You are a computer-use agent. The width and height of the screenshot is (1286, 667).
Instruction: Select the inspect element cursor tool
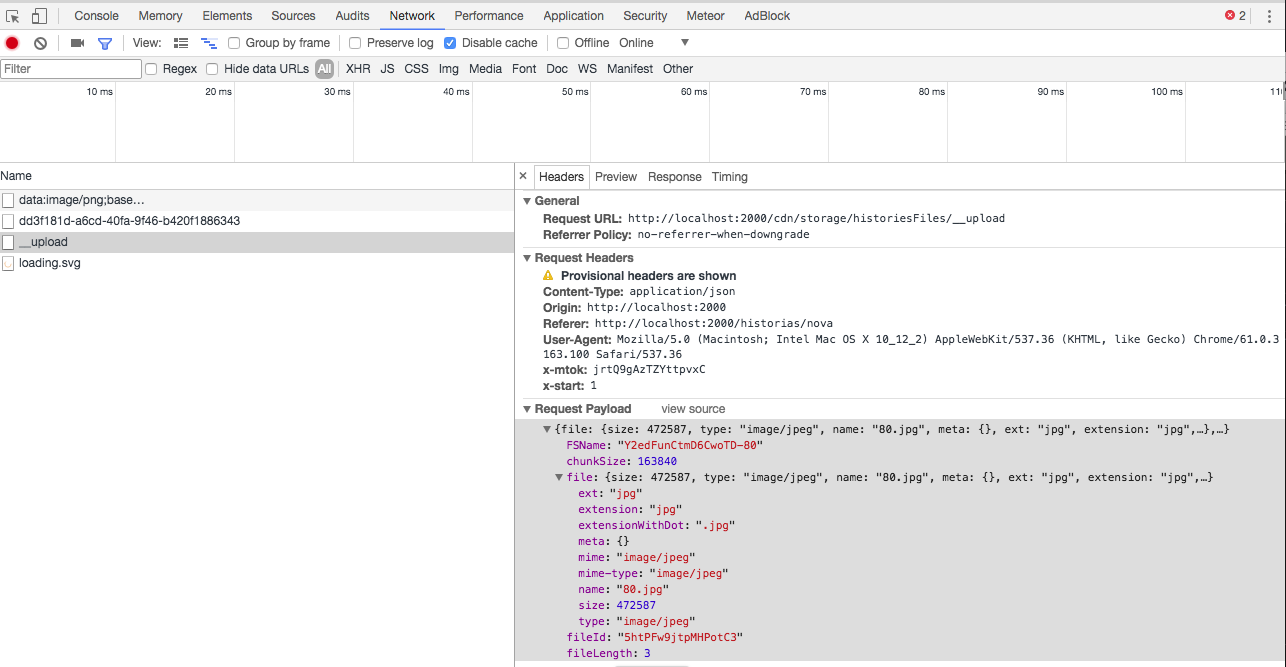click(13, 16)
